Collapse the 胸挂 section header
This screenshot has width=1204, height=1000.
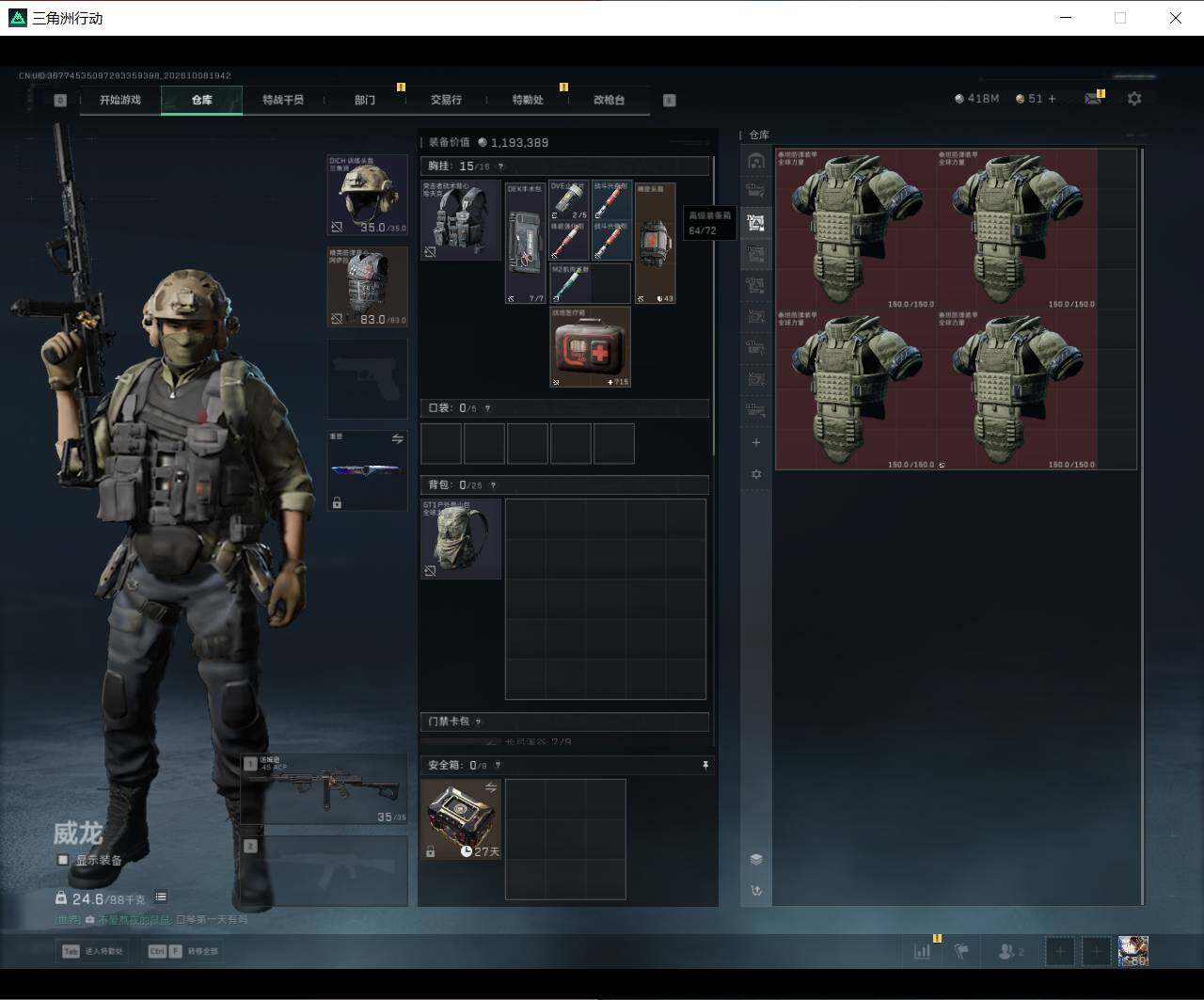(564, 167)
